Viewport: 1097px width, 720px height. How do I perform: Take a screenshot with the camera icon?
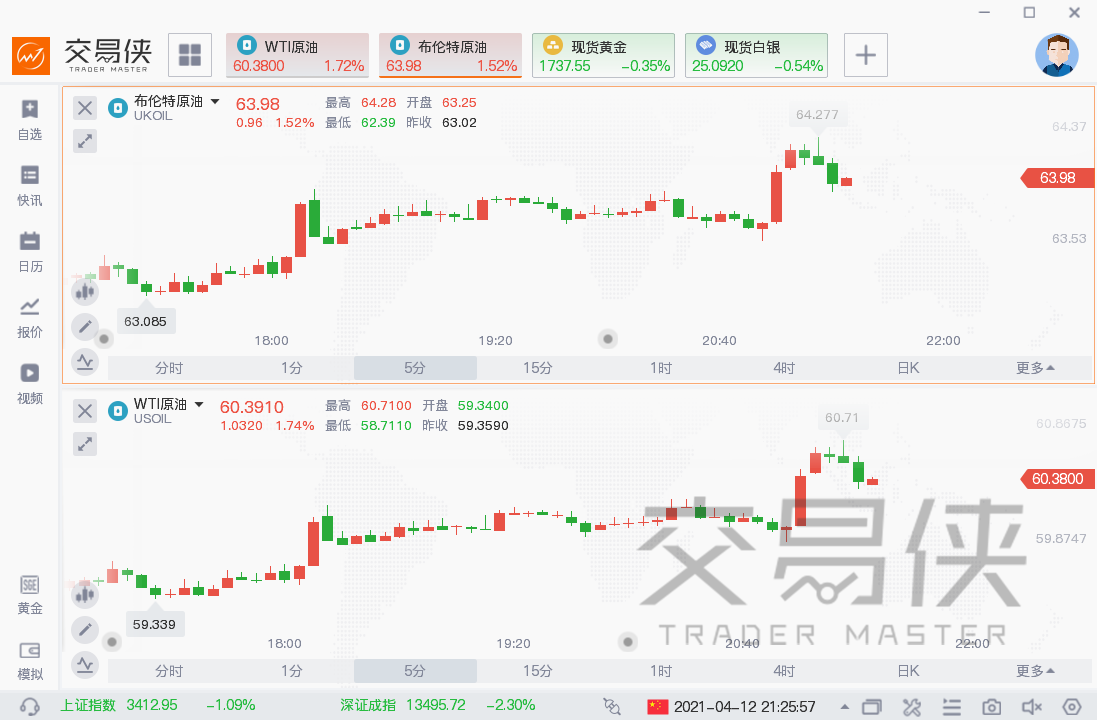pyautogui.click(x=991, y=707)
